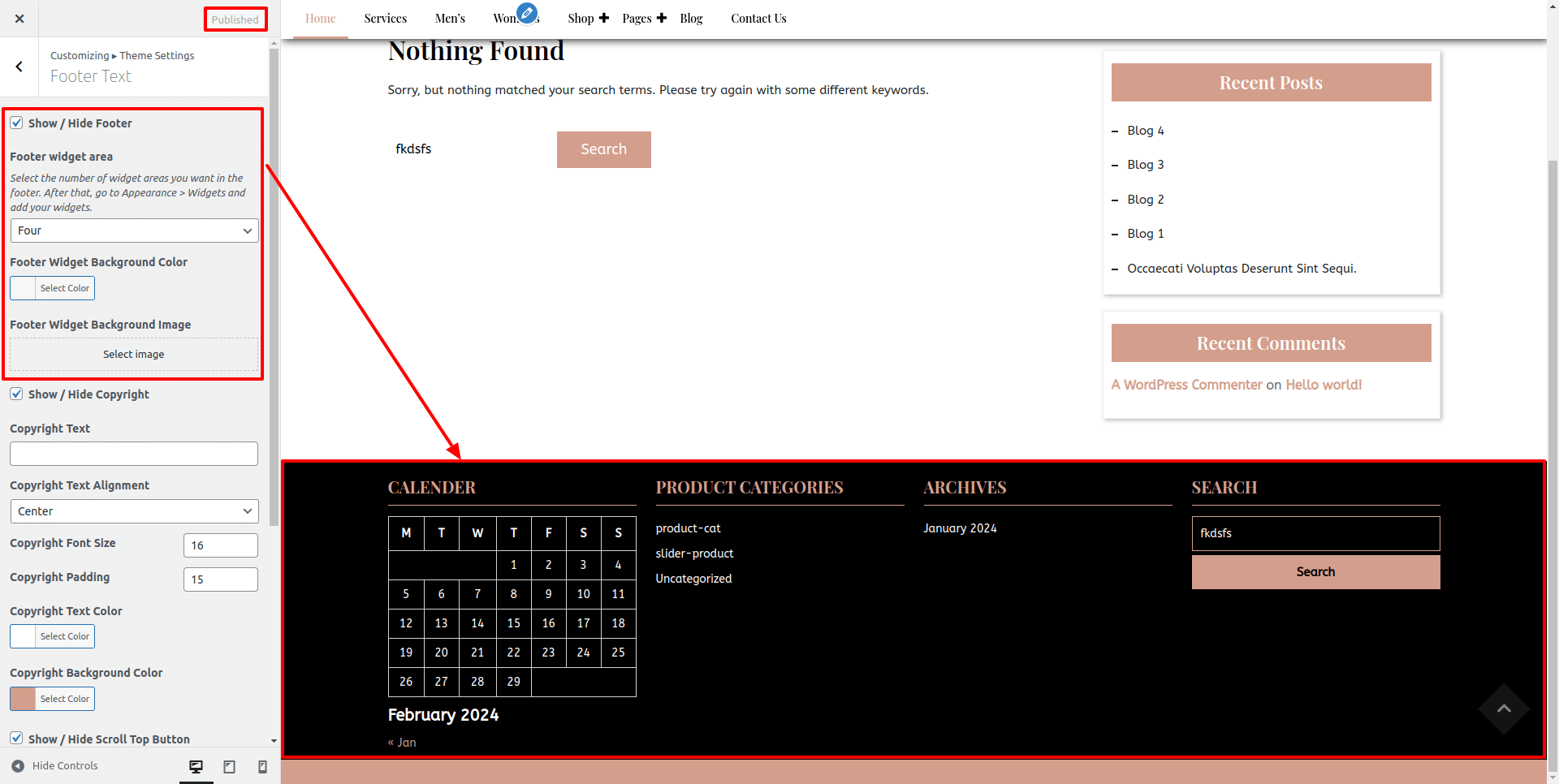
Task: Expand Copyright Text Alignment dropdown
Action: [x=134, y=511]
